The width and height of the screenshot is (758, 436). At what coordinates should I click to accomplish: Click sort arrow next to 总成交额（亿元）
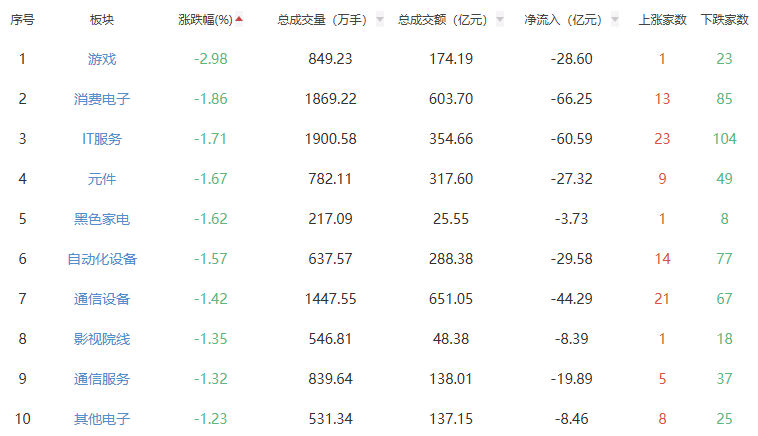click(499, 19)
